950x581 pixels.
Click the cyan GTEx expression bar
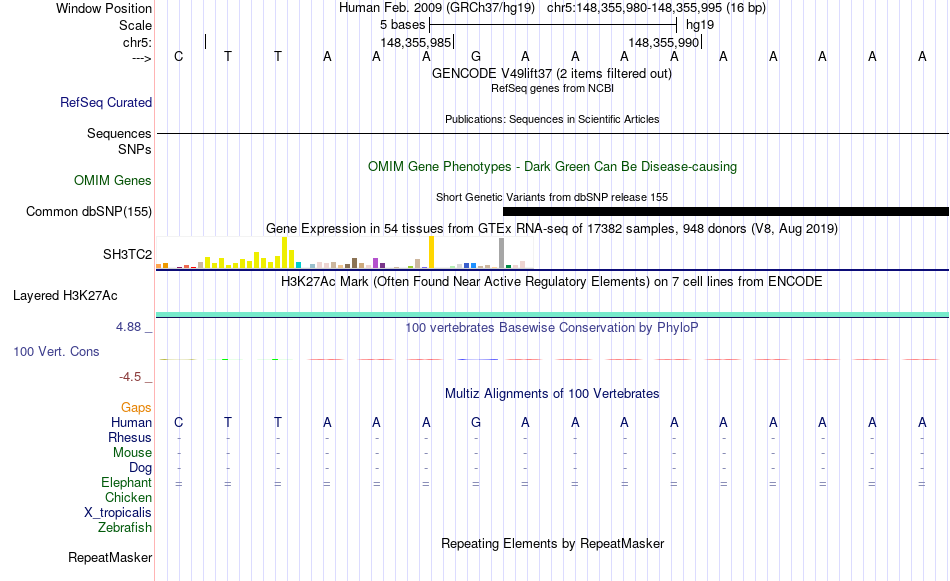(x=299, y=265)
